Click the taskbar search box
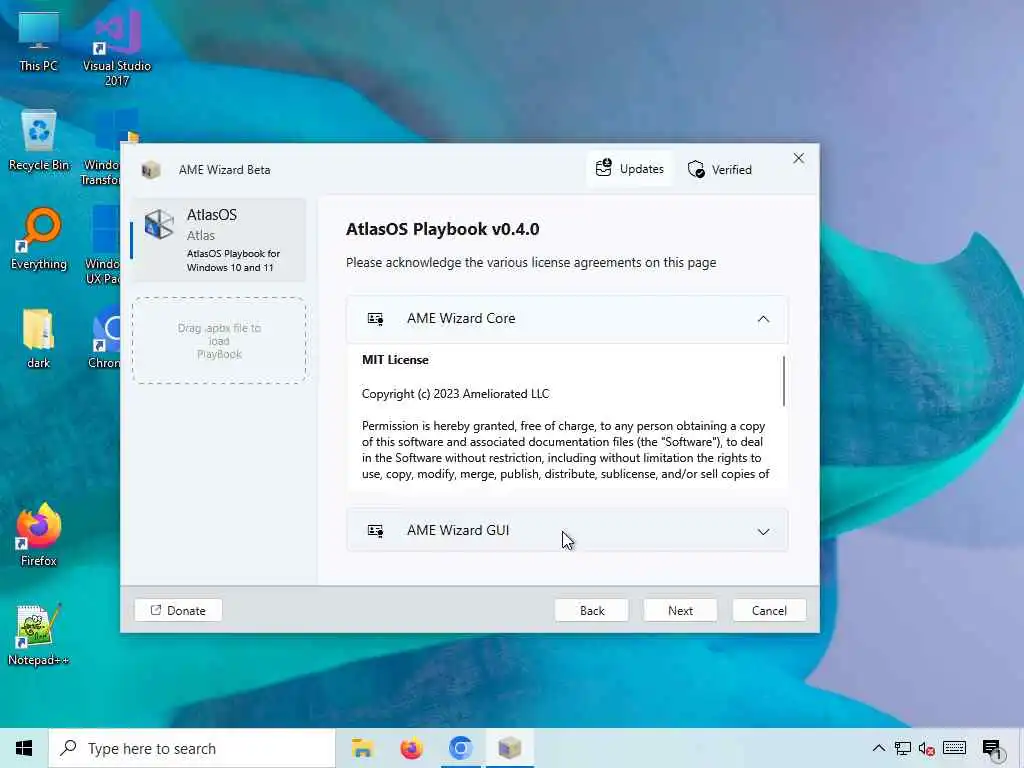This screenshot has height=768, width=1024. (x=192, y=748)
